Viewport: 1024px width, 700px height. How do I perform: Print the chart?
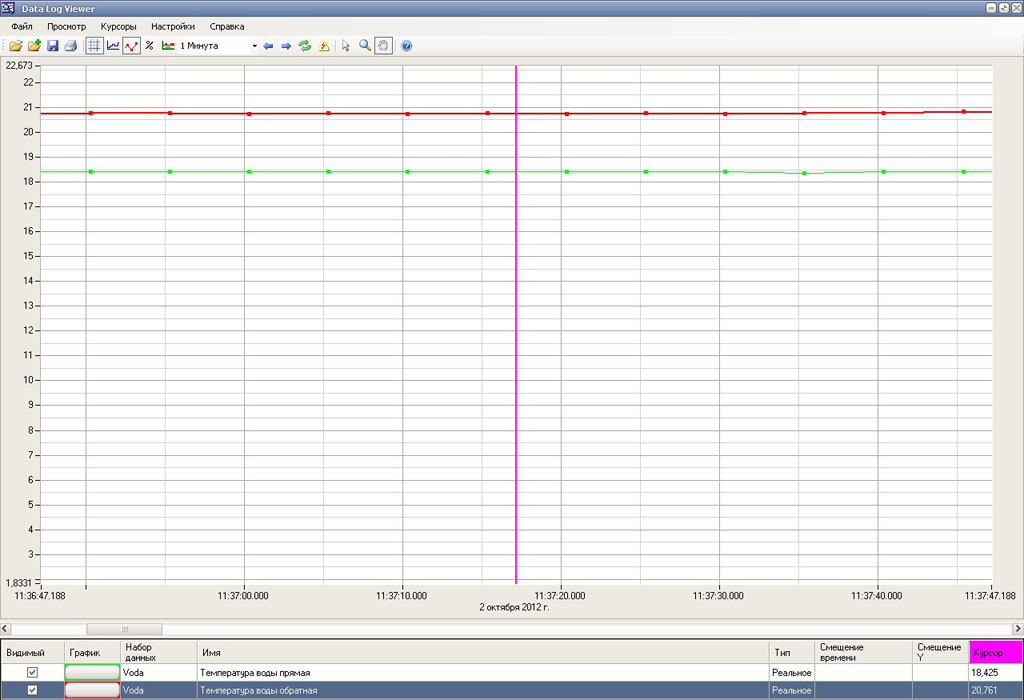click(71, 46)
